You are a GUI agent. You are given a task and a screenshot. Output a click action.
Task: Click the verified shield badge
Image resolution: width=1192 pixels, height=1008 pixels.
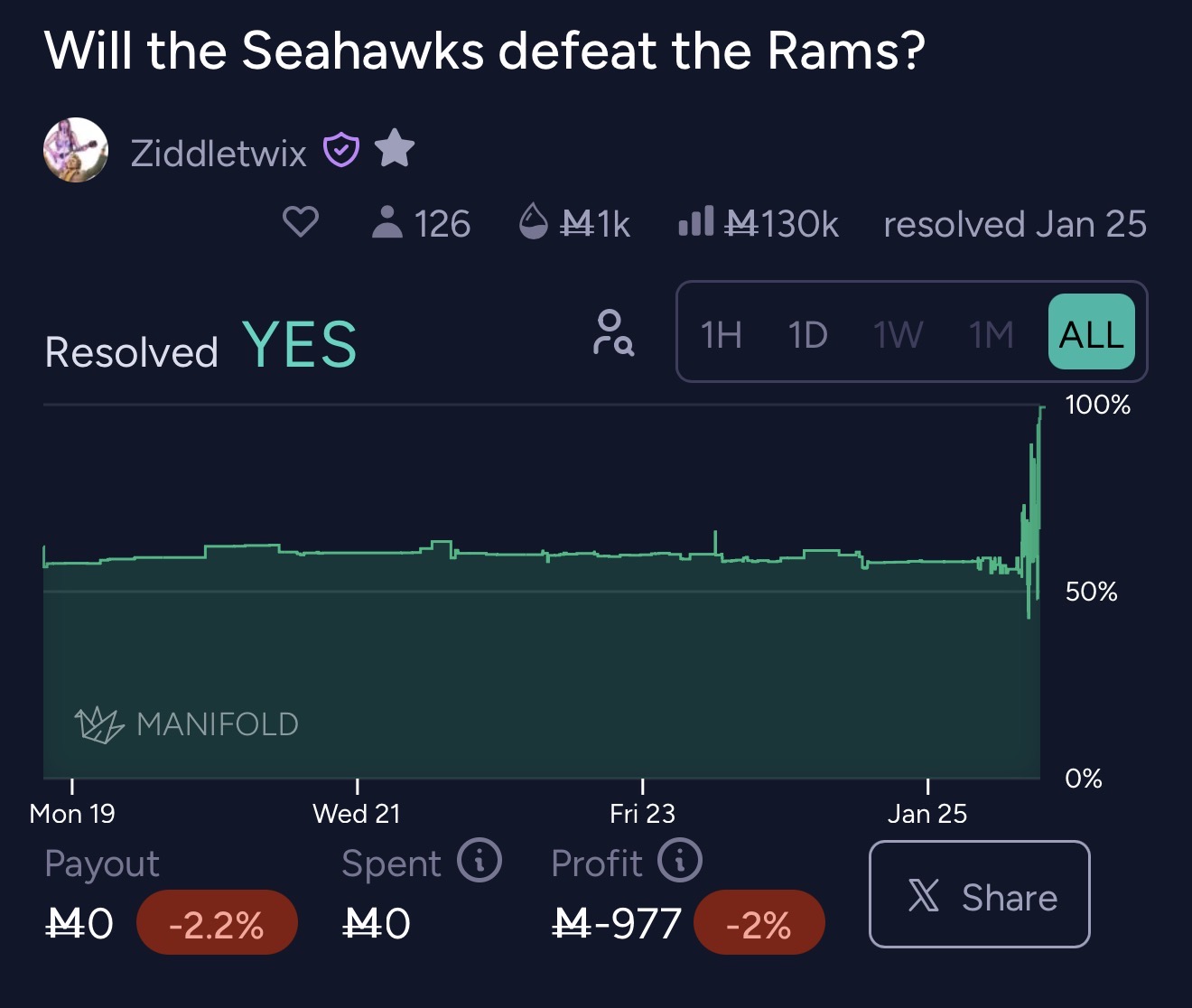[x=341, y=150]
